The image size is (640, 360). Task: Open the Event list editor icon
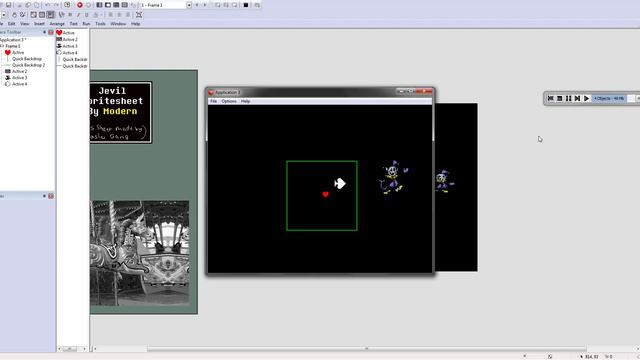point(125,5)
